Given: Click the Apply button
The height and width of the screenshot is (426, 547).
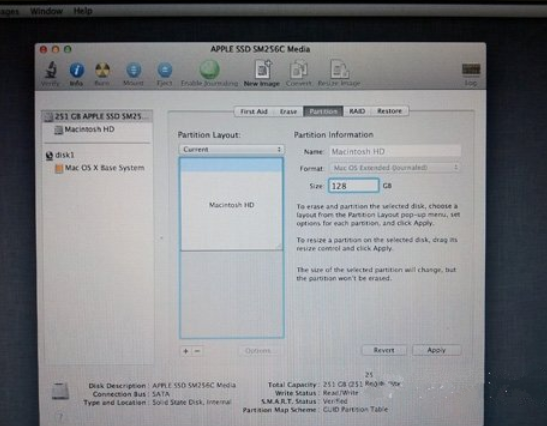Looking at the screenshot, I should coord(436,350).
